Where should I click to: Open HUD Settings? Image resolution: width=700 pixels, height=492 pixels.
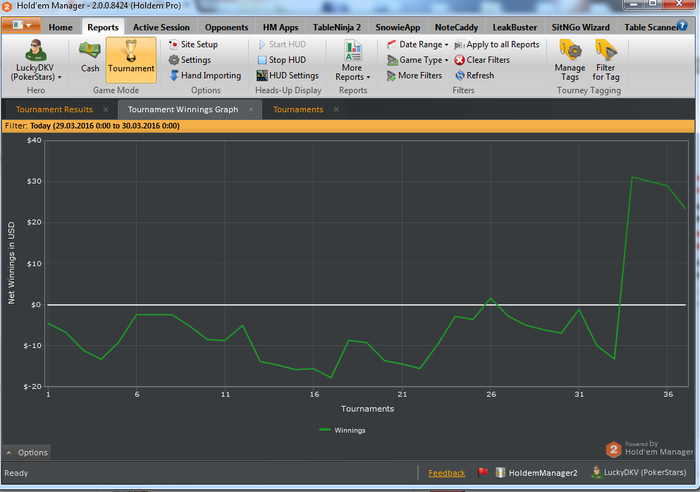[288, 75]
